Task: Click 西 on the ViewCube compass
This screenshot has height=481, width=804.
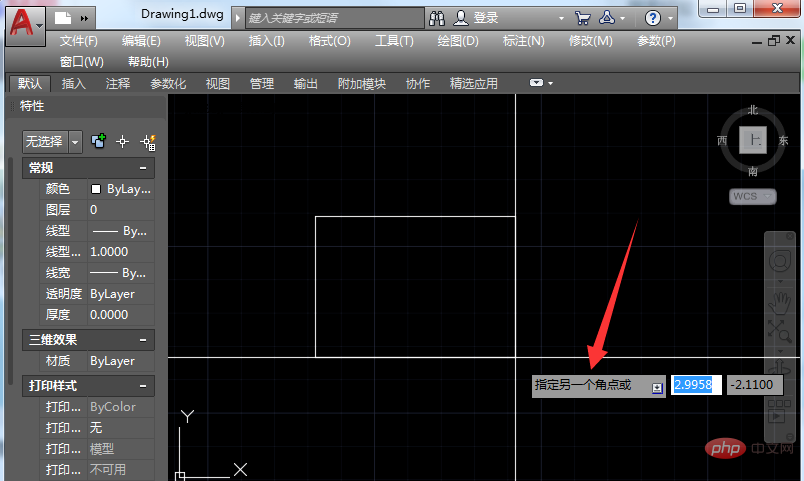Action: click(722, 141)
